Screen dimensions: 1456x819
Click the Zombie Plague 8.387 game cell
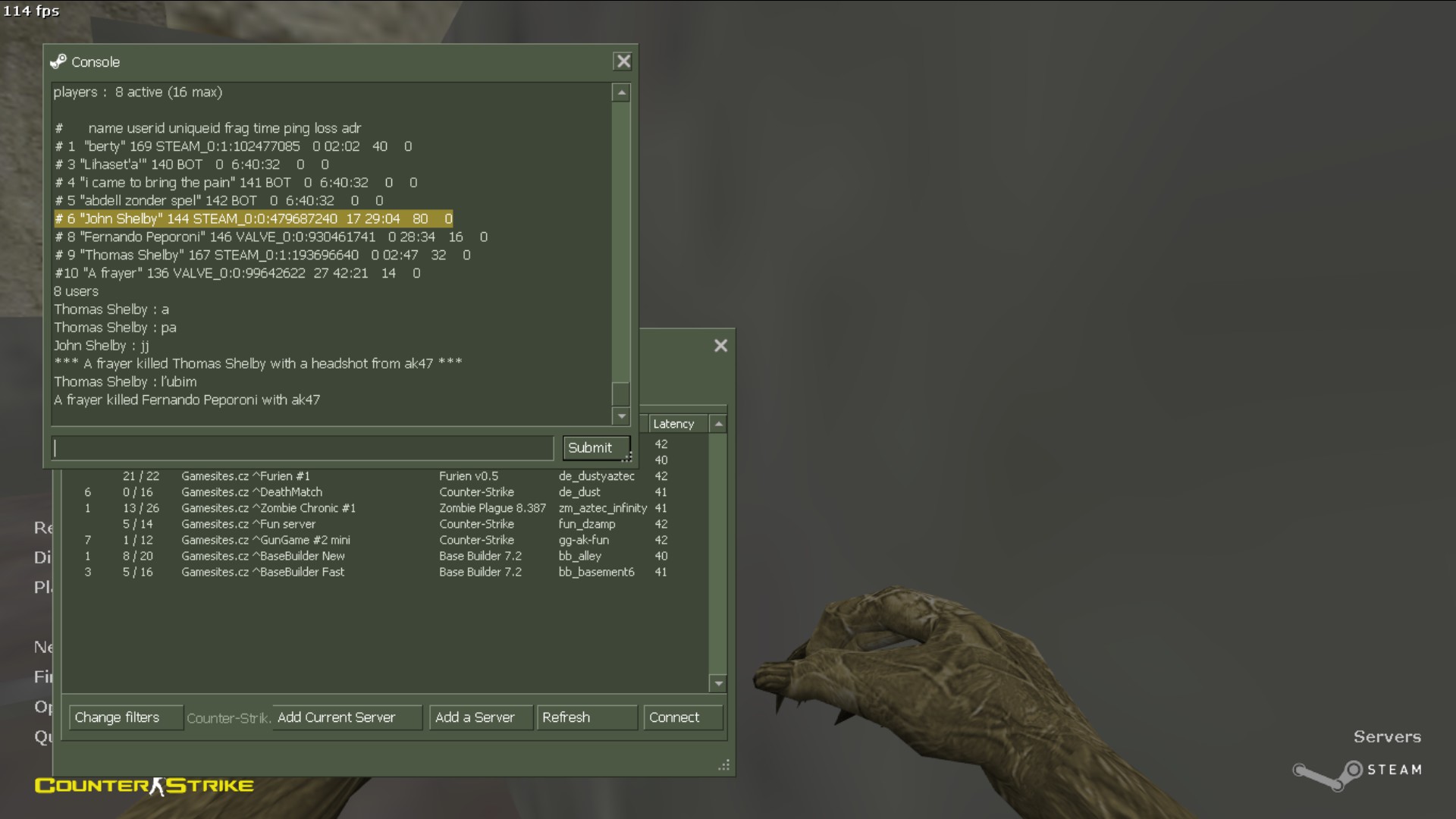pos(492,508)
